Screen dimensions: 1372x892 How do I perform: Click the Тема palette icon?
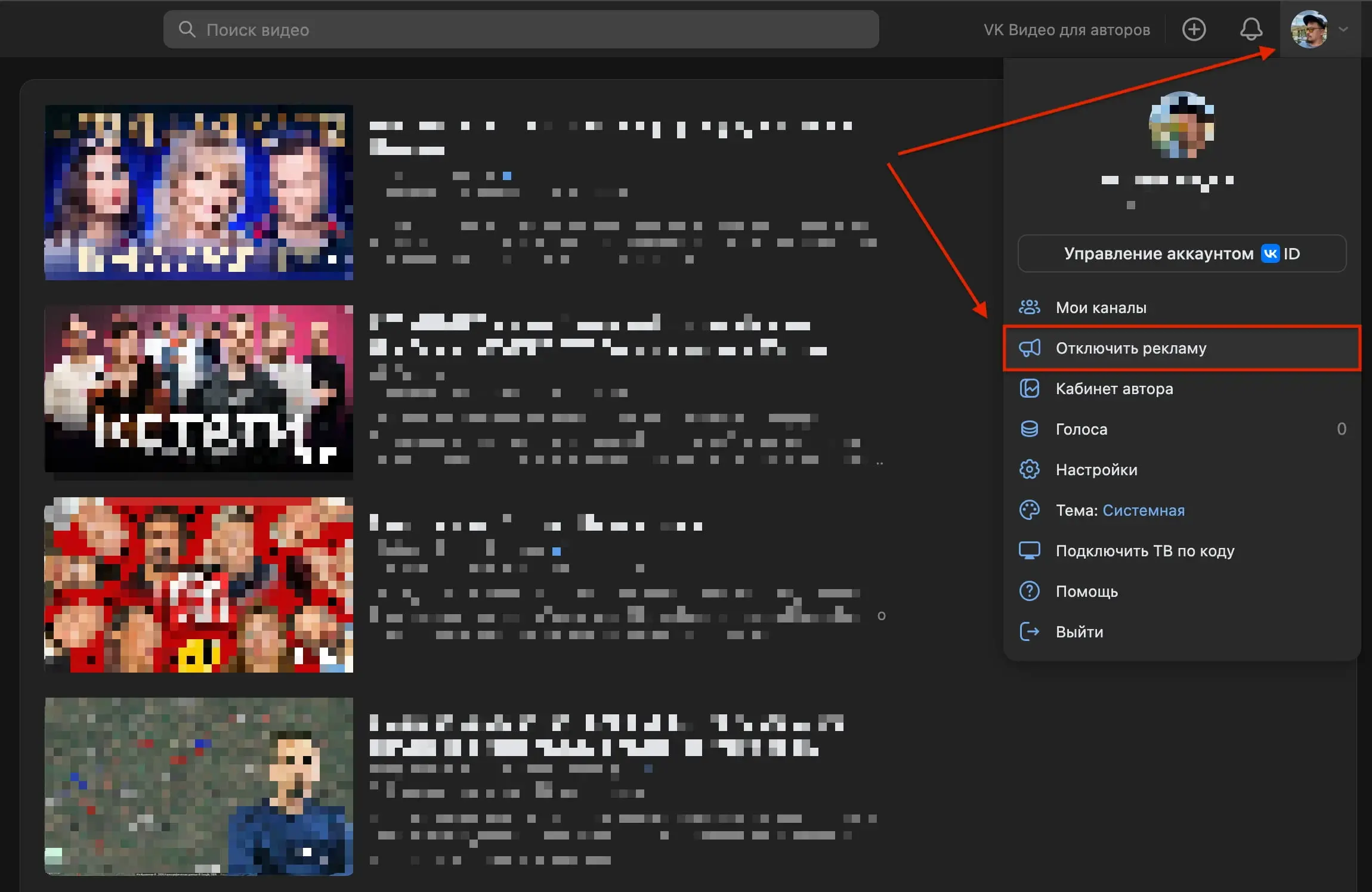click(1029, 510)
